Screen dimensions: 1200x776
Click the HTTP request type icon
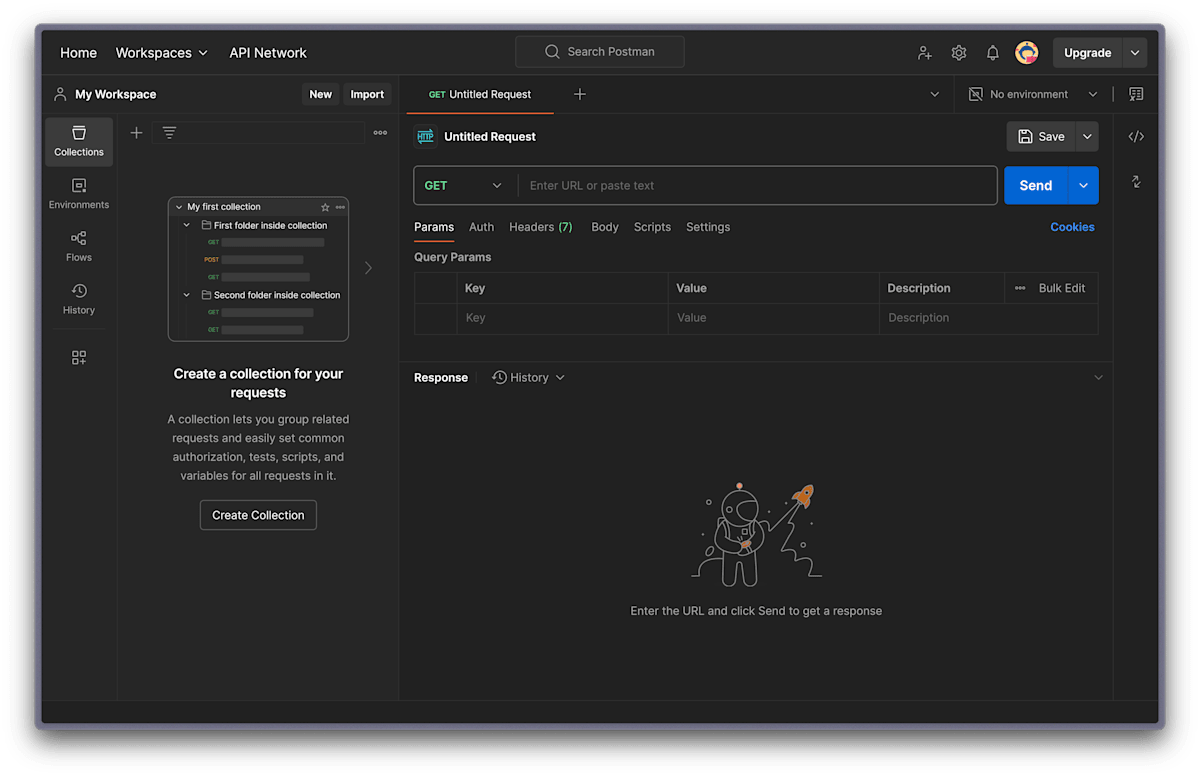click(x=426, y=137)
